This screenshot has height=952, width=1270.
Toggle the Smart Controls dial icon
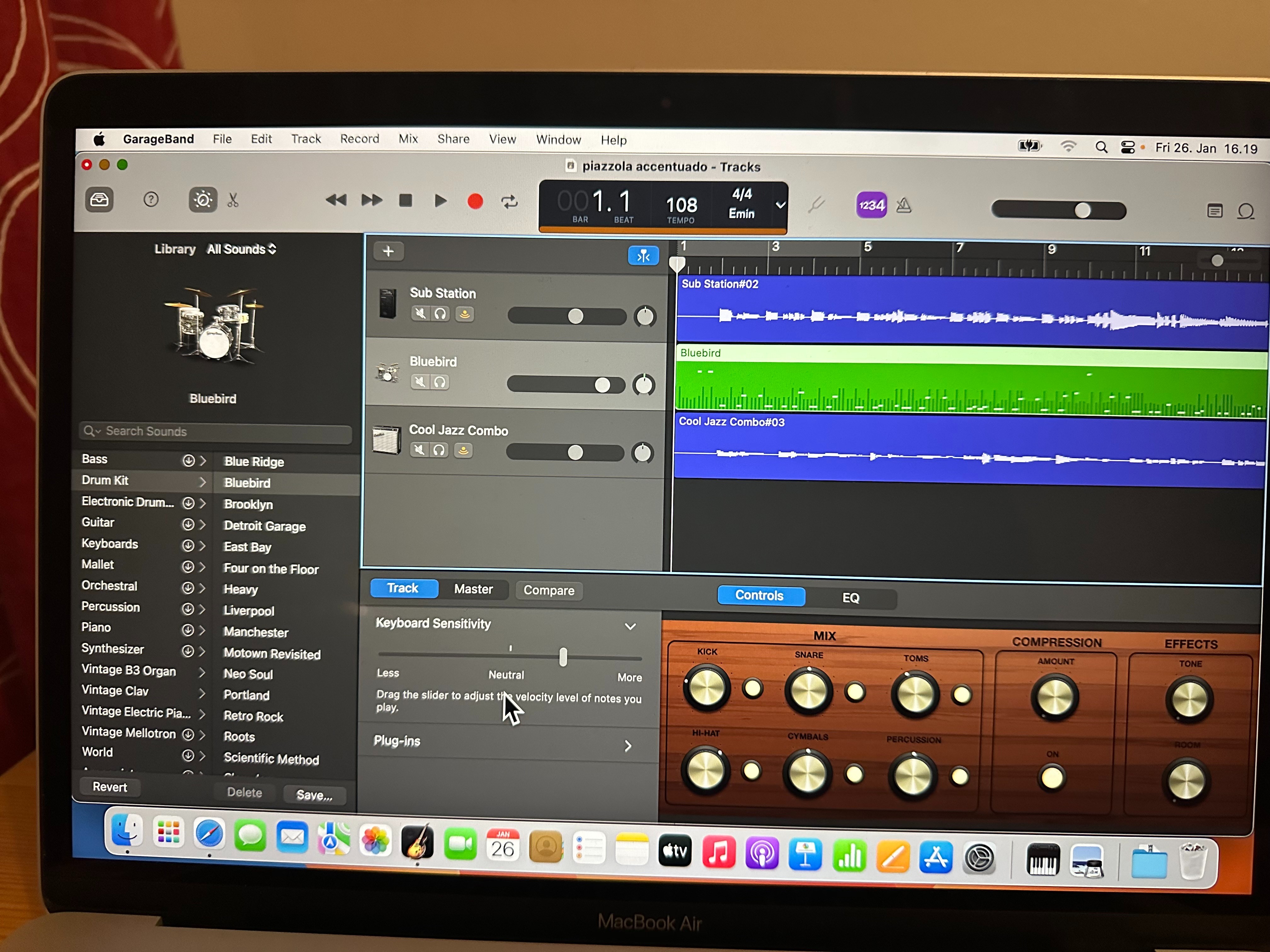click(203, 200)
